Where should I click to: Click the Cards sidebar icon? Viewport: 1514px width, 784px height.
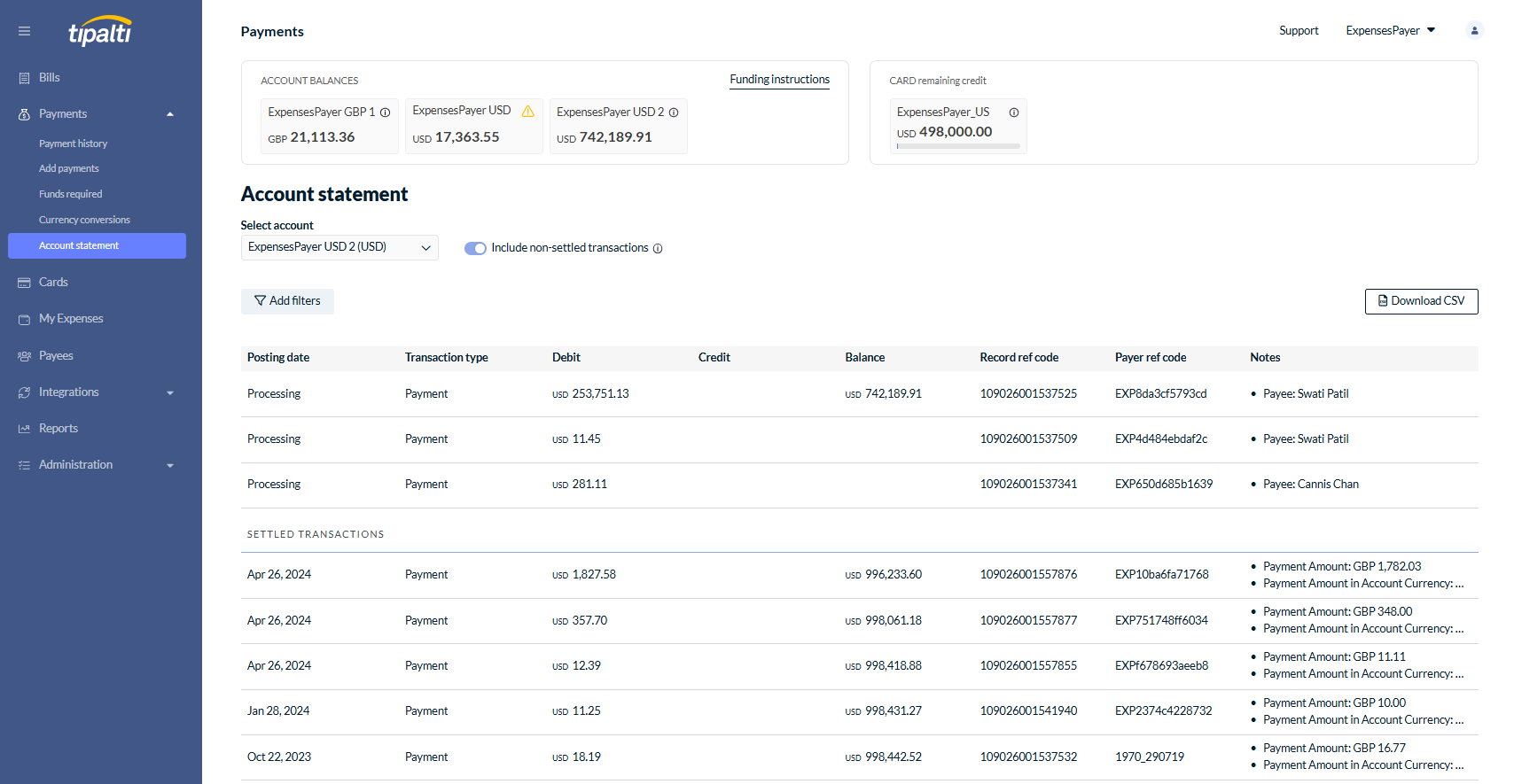coord(24,283)
